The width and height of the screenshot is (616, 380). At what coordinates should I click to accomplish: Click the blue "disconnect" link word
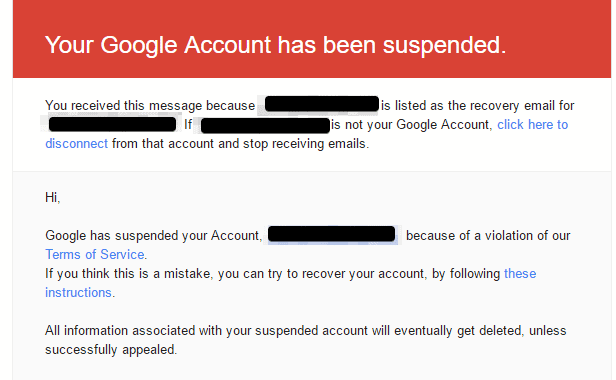tap(76, 144)
